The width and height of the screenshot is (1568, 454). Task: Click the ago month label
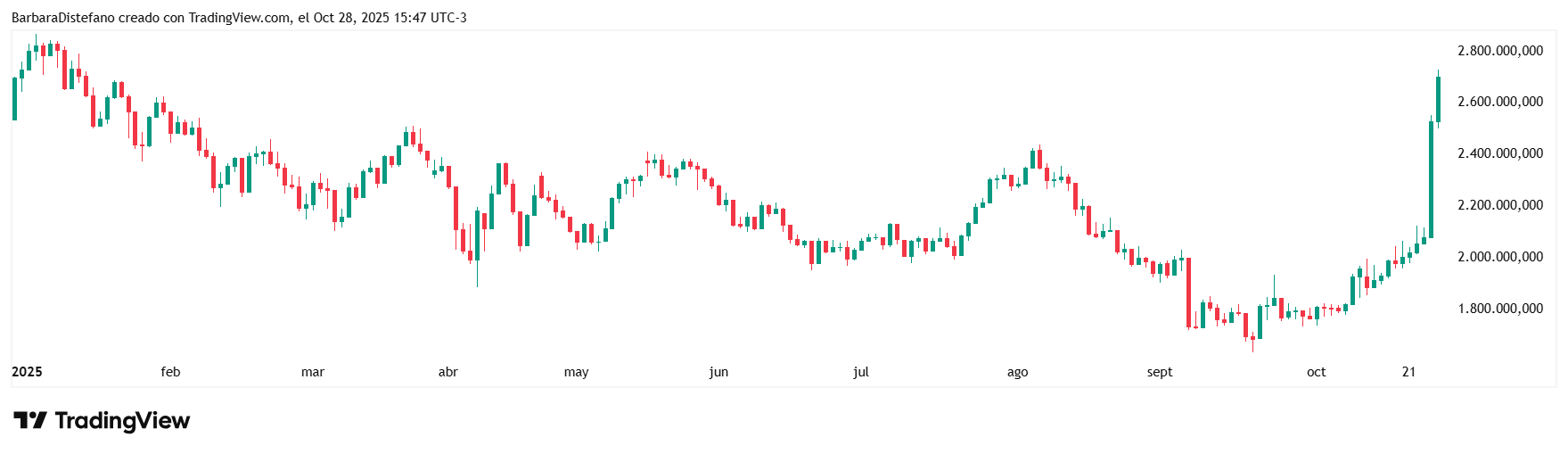1017,372
